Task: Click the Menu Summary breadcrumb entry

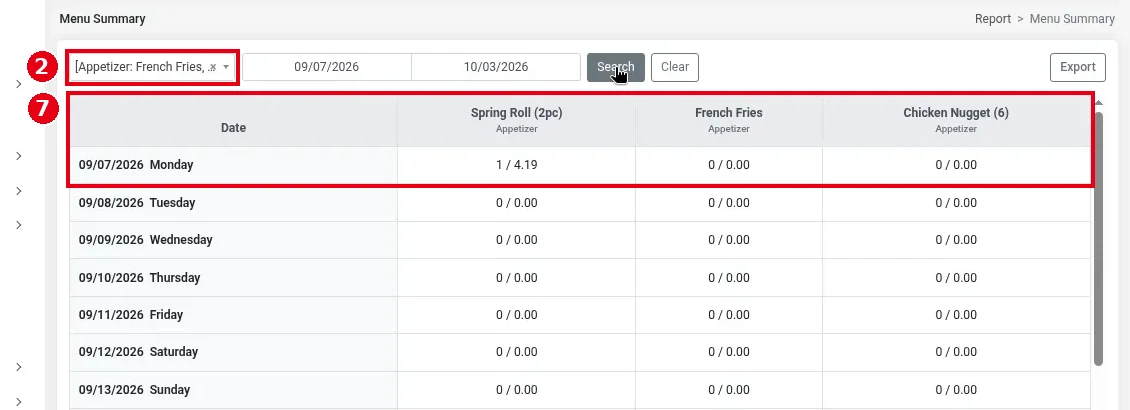Action: click(1072, 19)
